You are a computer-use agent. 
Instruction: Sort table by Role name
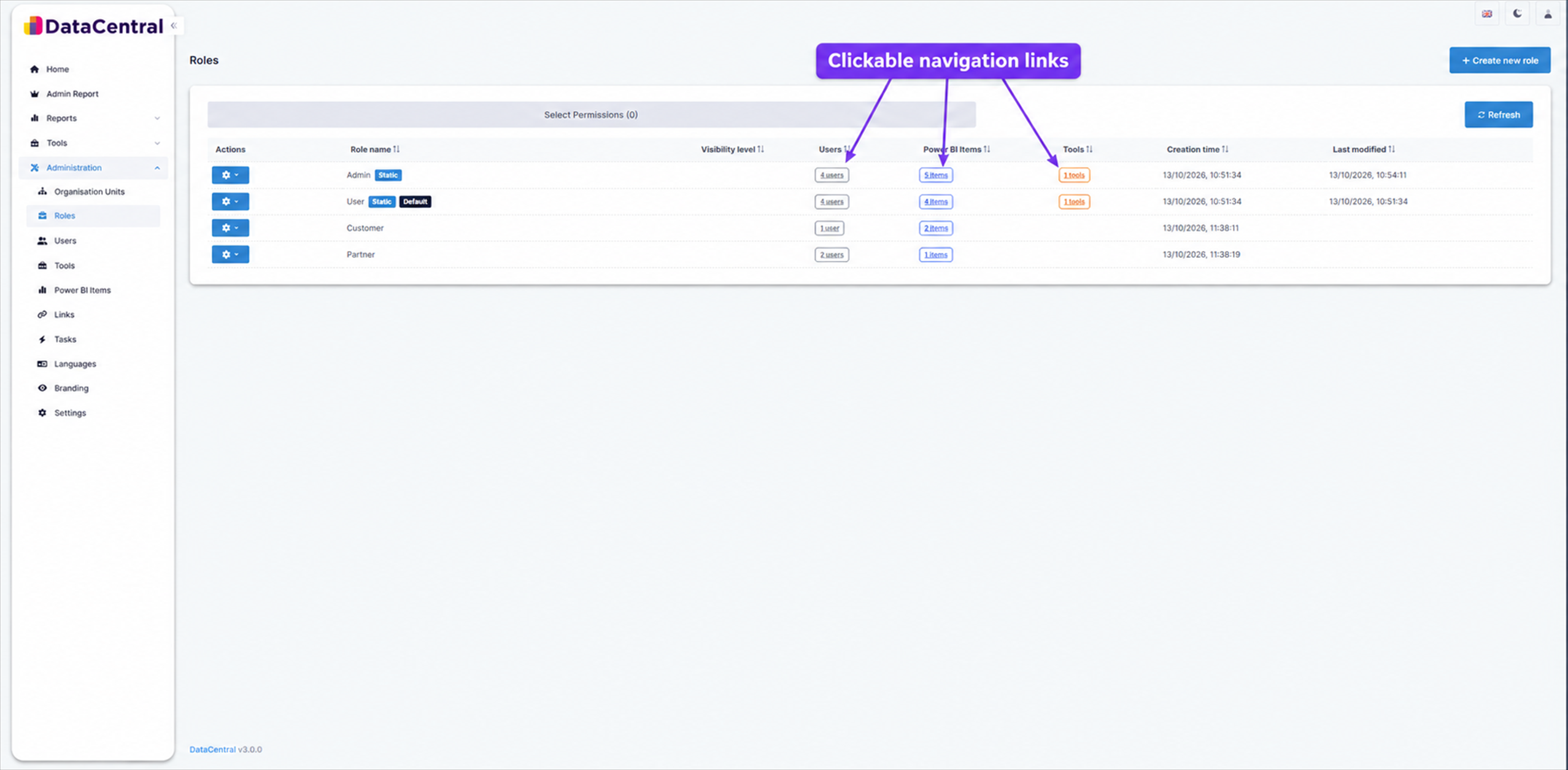(375, 149)
